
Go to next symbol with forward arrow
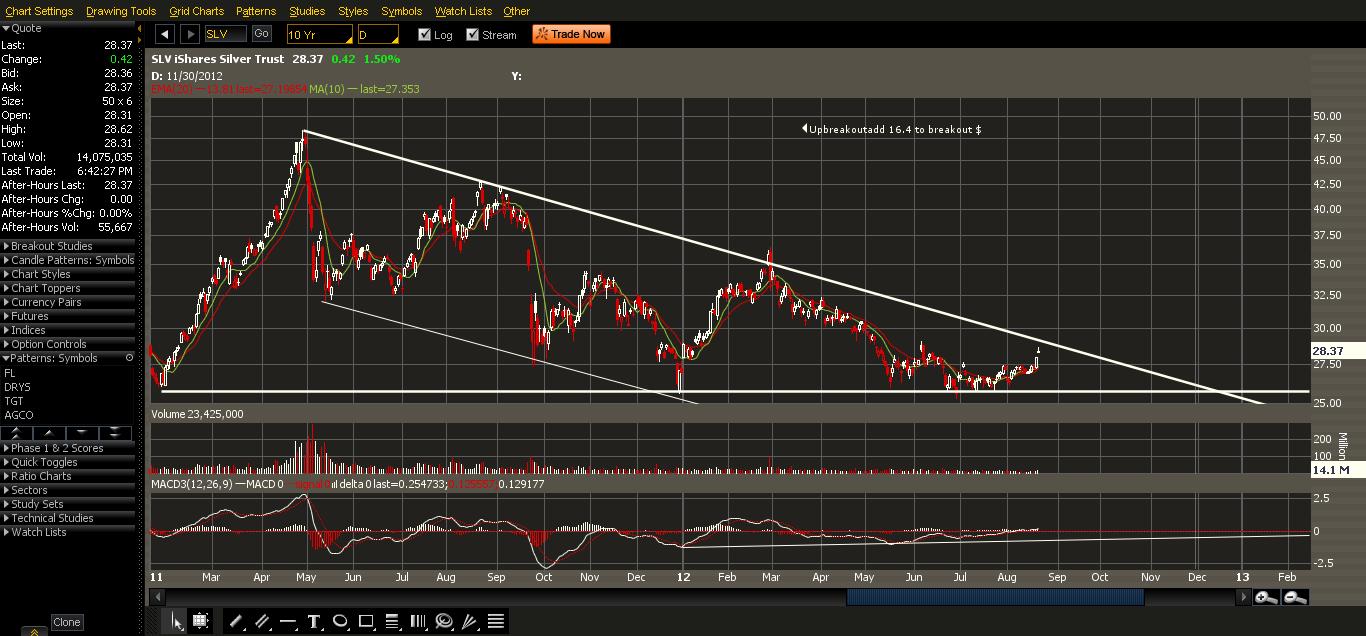click(x=188, y=34)
